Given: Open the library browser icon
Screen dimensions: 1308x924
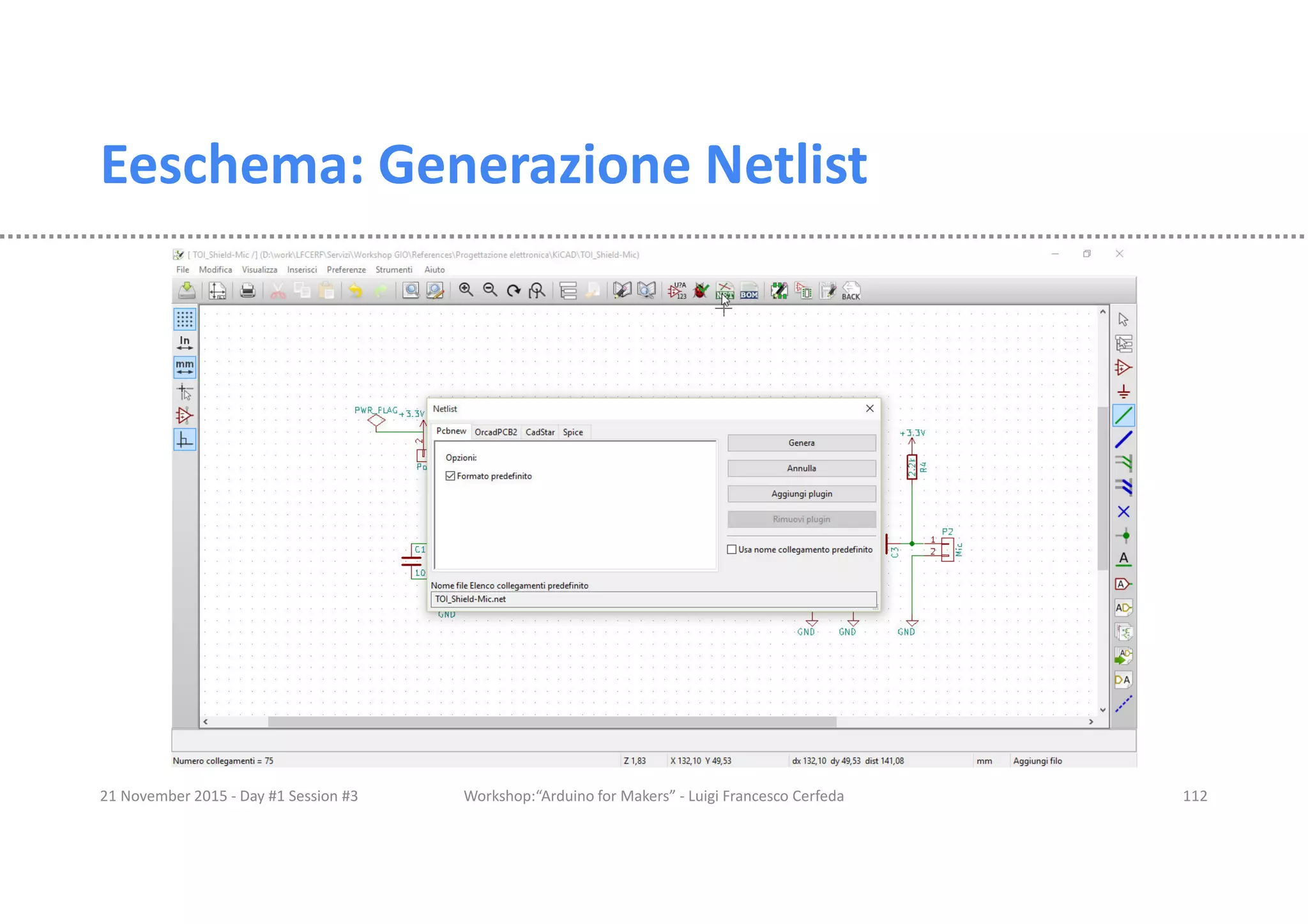Looking at the screenshot, I should tap(646, 291).
